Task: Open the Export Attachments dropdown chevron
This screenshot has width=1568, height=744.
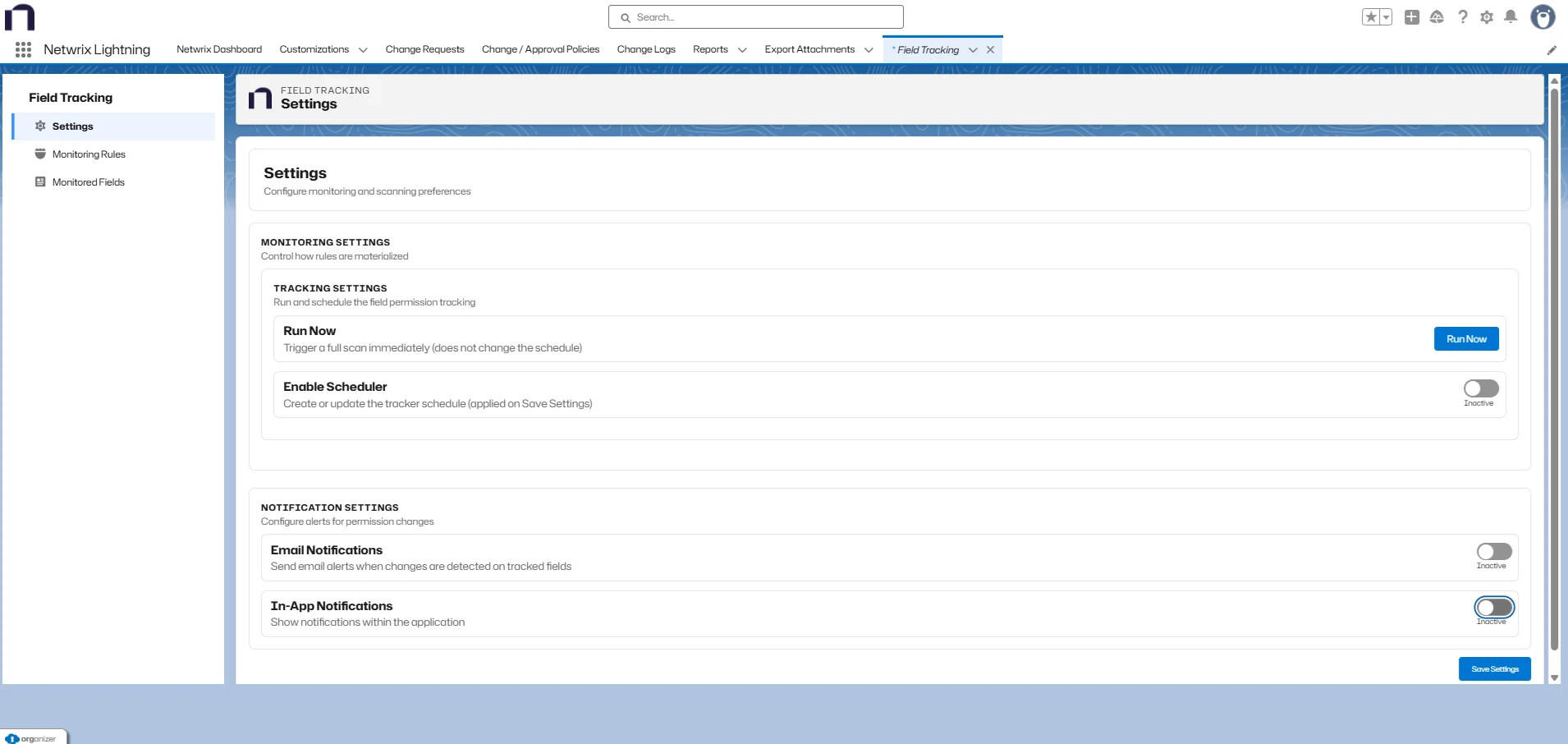Action: click(869, 50)
